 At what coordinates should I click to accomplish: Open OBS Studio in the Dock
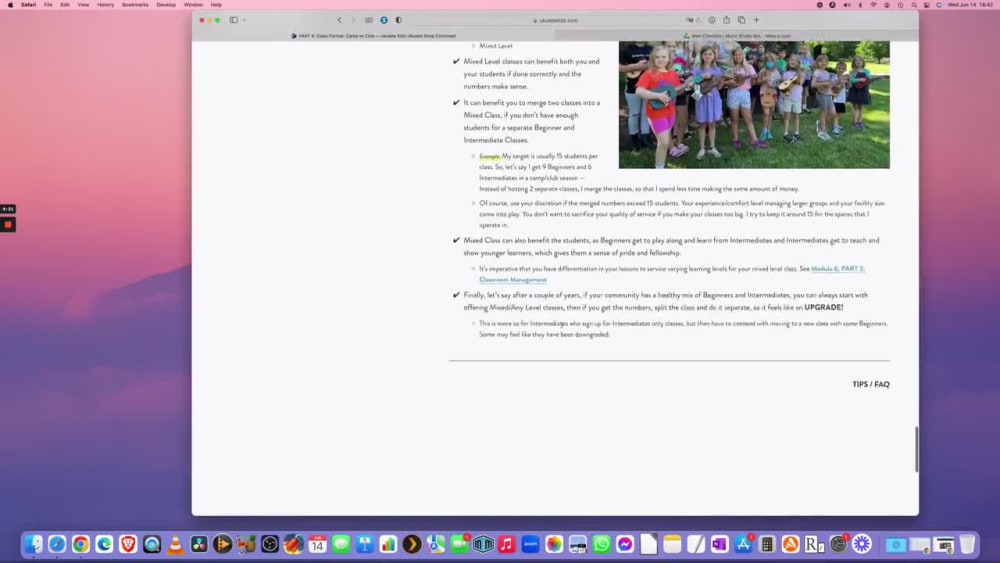click(x=270, y=544)
